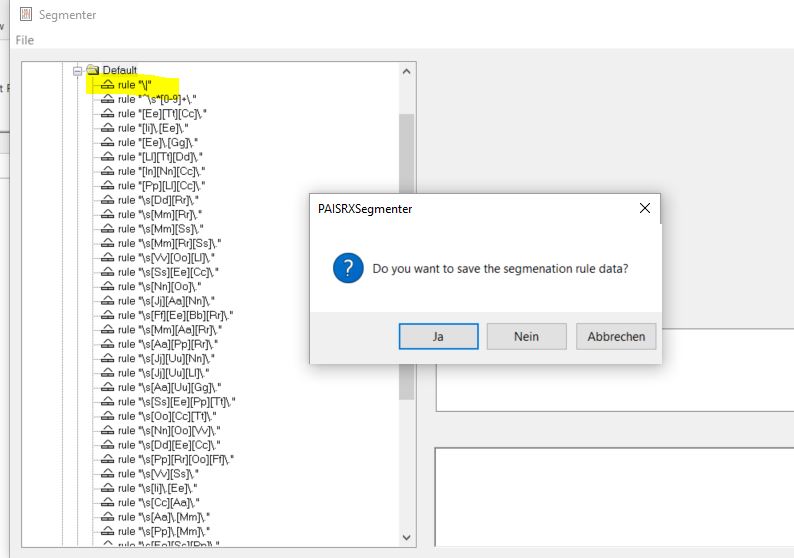Click icon of rule "\s[Dd][Rr]\."
The height and width of the screenshot is (558, 794).
(108, 200)
